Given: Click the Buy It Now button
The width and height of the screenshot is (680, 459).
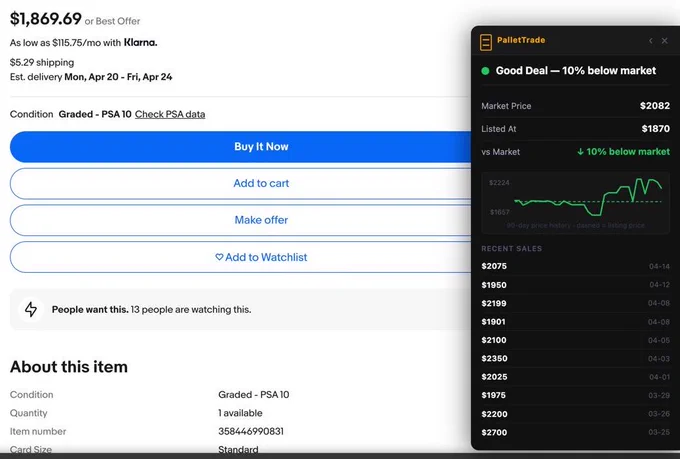Looking at the screenshot, I should [x=240, y=147].
